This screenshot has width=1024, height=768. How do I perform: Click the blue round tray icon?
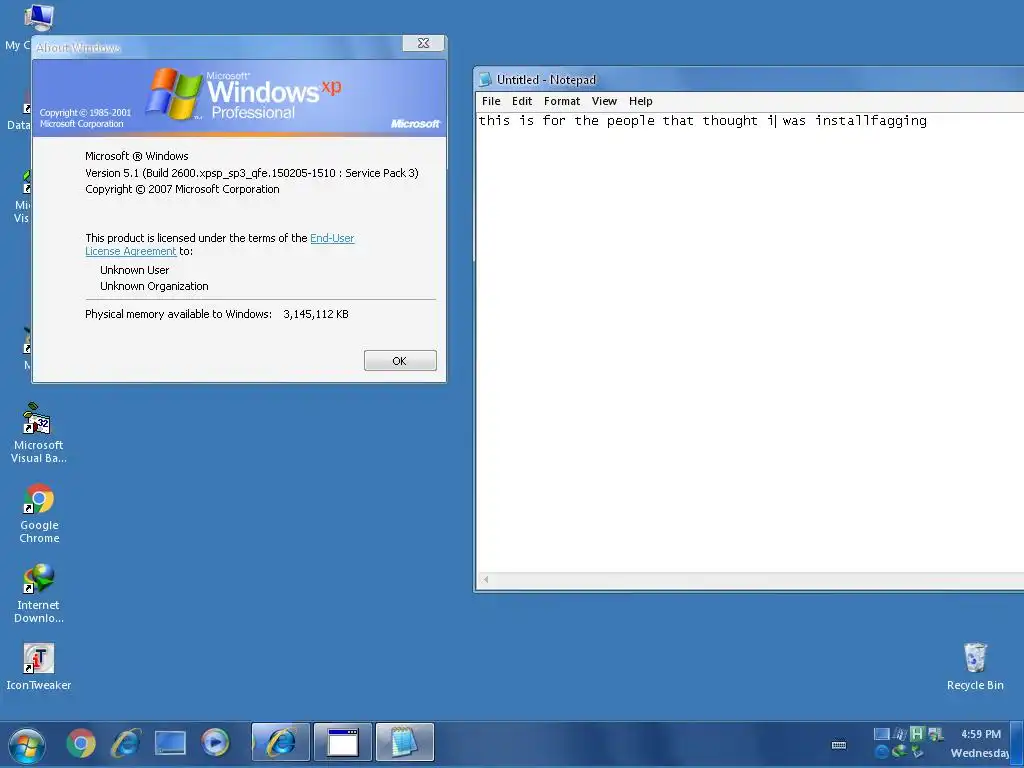882,752
